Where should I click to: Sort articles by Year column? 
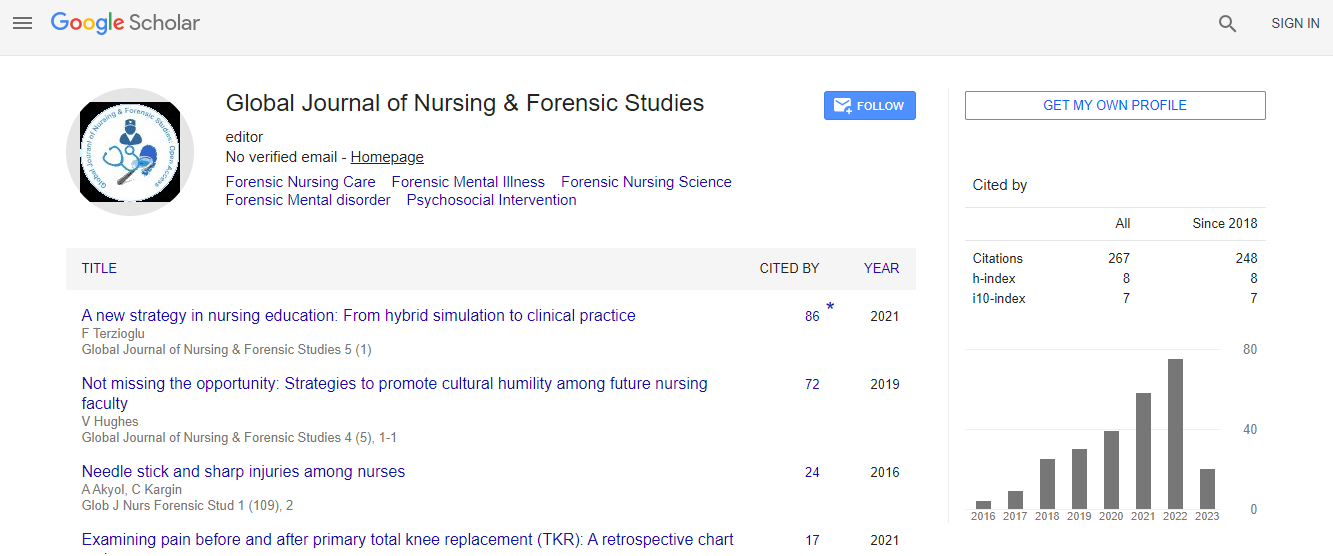881,268
